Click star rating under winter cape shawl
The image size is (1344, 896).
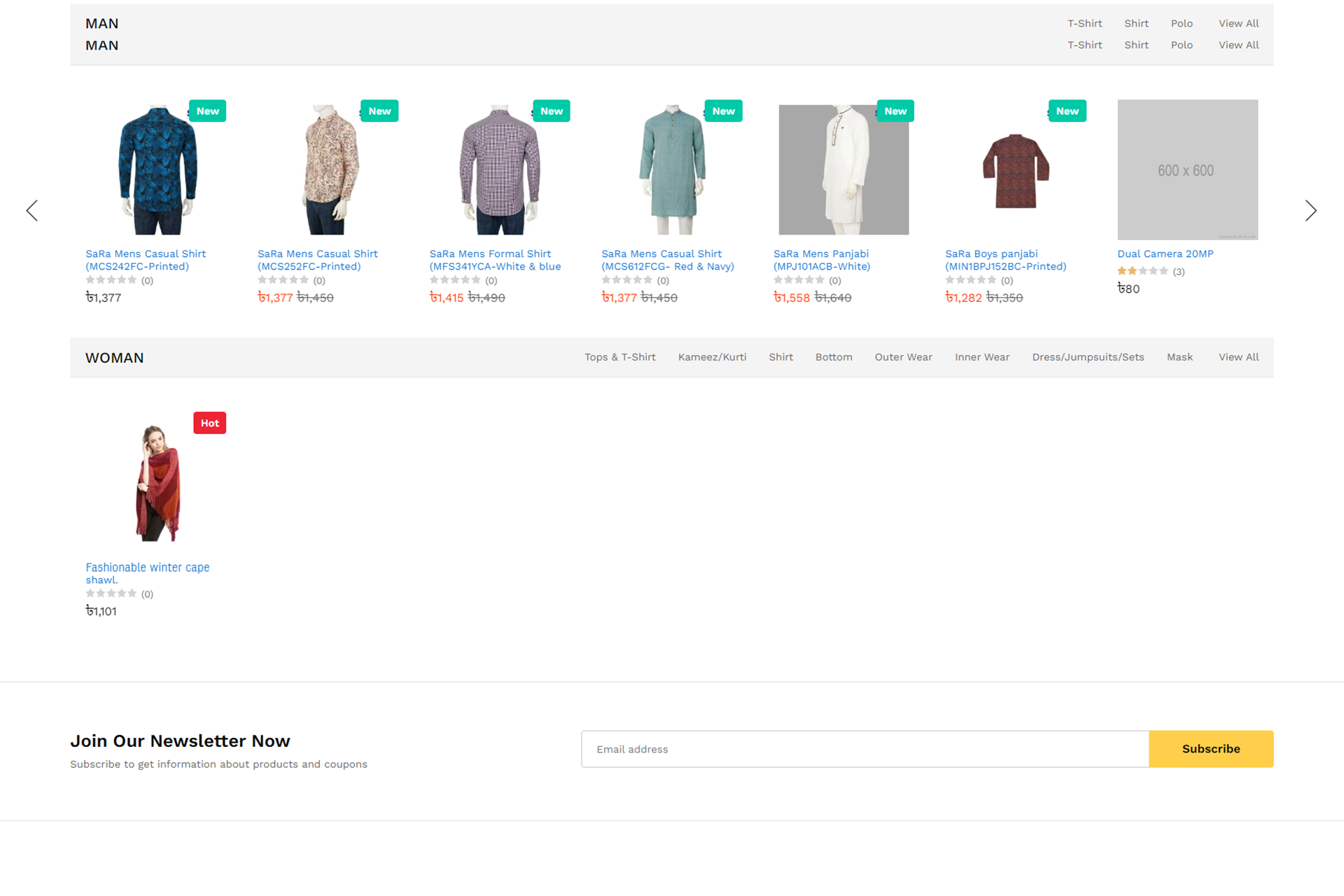click(x=111, y=594)
